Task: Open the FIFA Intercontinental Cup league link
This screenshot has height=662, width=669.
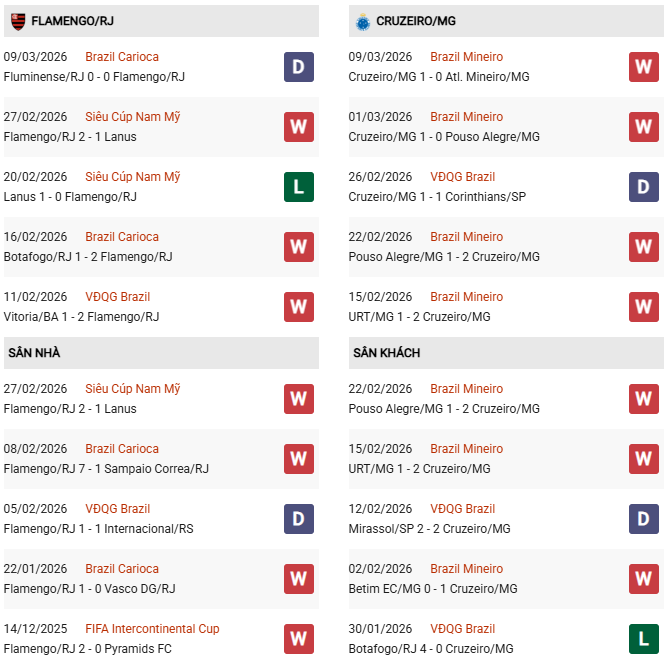Action: click(x=152, y=629)
